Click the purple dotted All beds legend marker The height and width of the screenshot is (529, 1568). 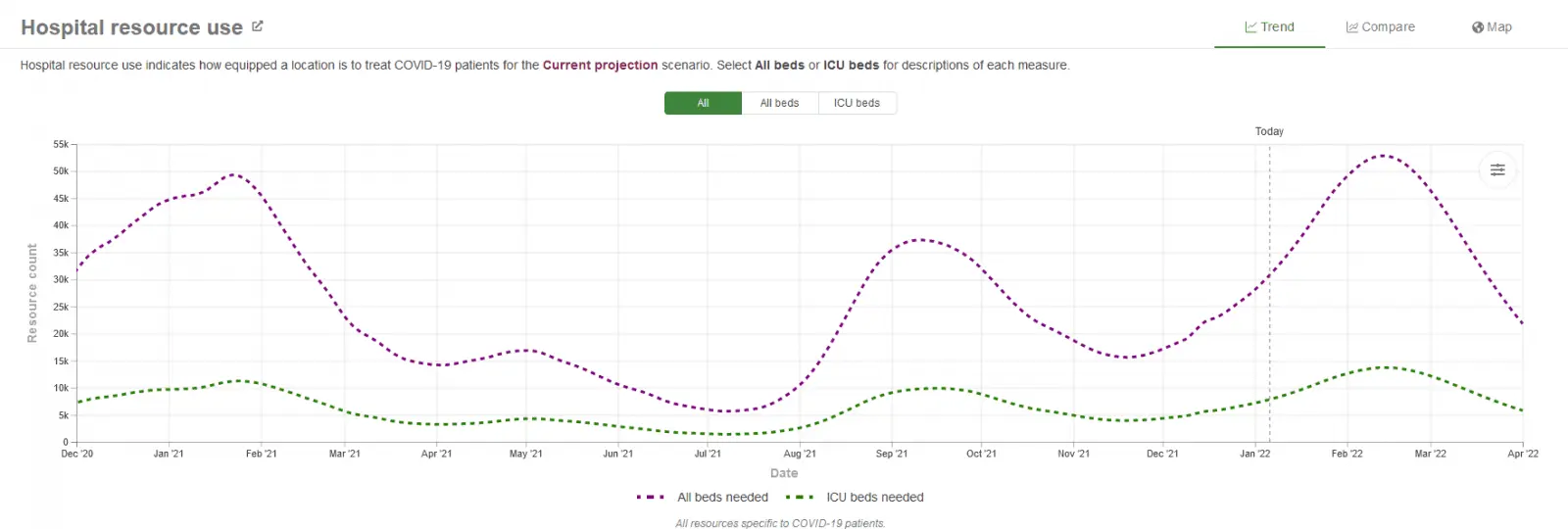[x=651, y=498]
